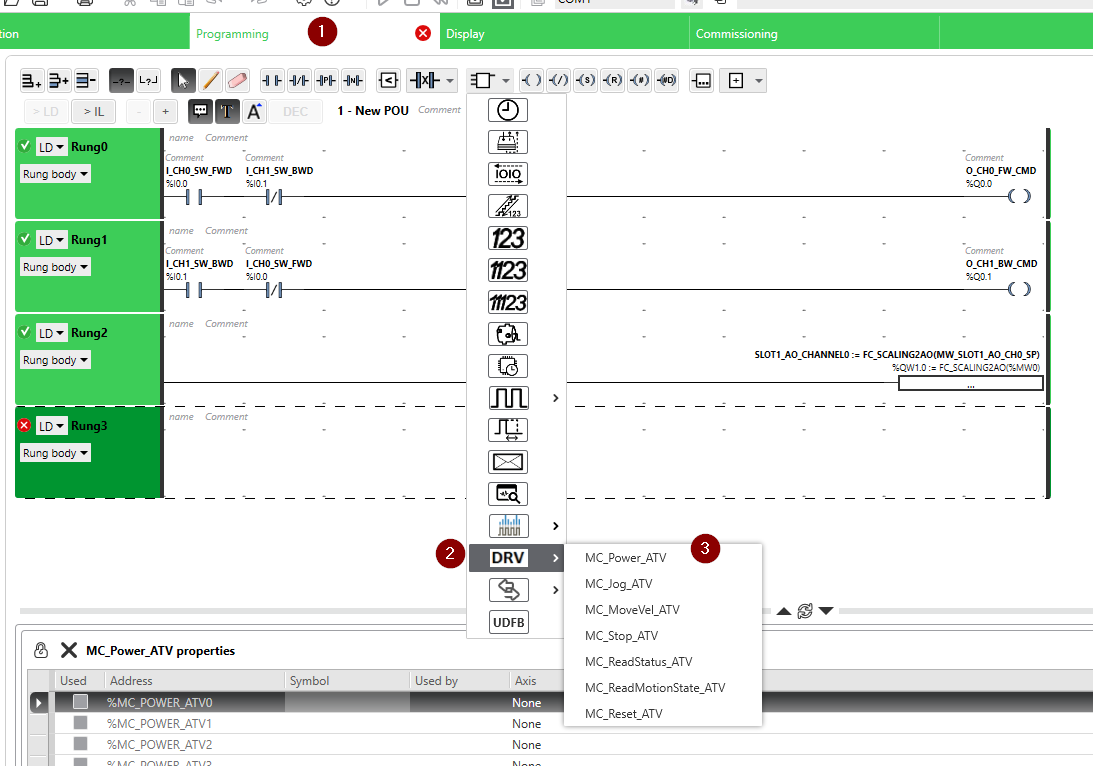This screenshot has height=766, width=1093.
Task: Insert an operation block
Action: (x=701, y=81)
